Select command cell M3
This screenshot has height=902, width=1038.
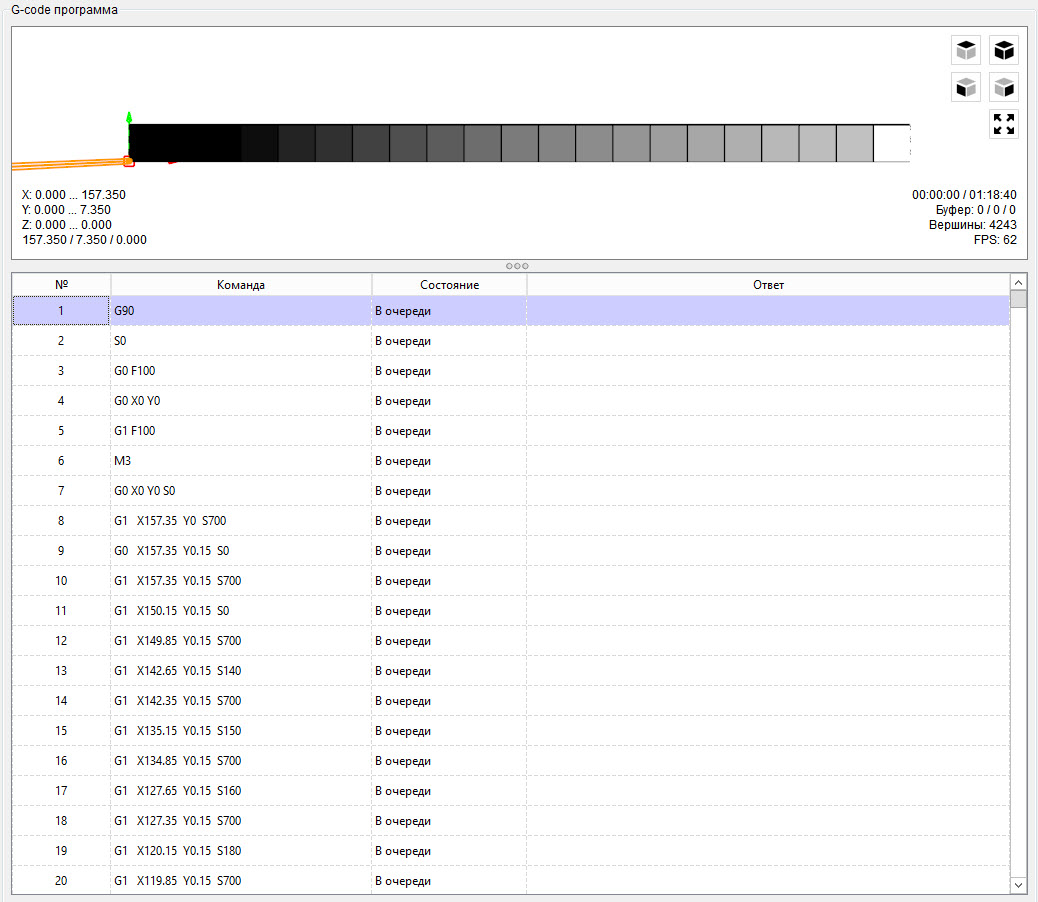pyautogui.click(x=241, y=461)
